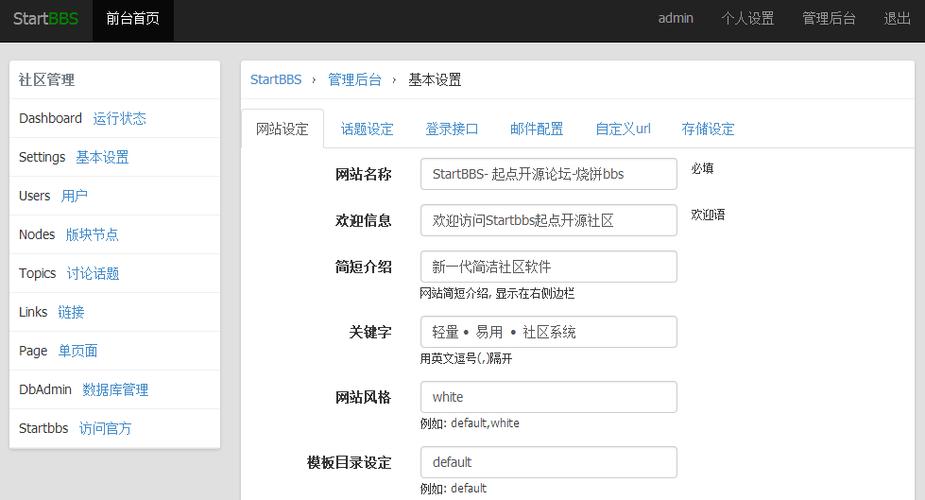Open Startbbs 访问官方 in the sidebar

(105, 428)
